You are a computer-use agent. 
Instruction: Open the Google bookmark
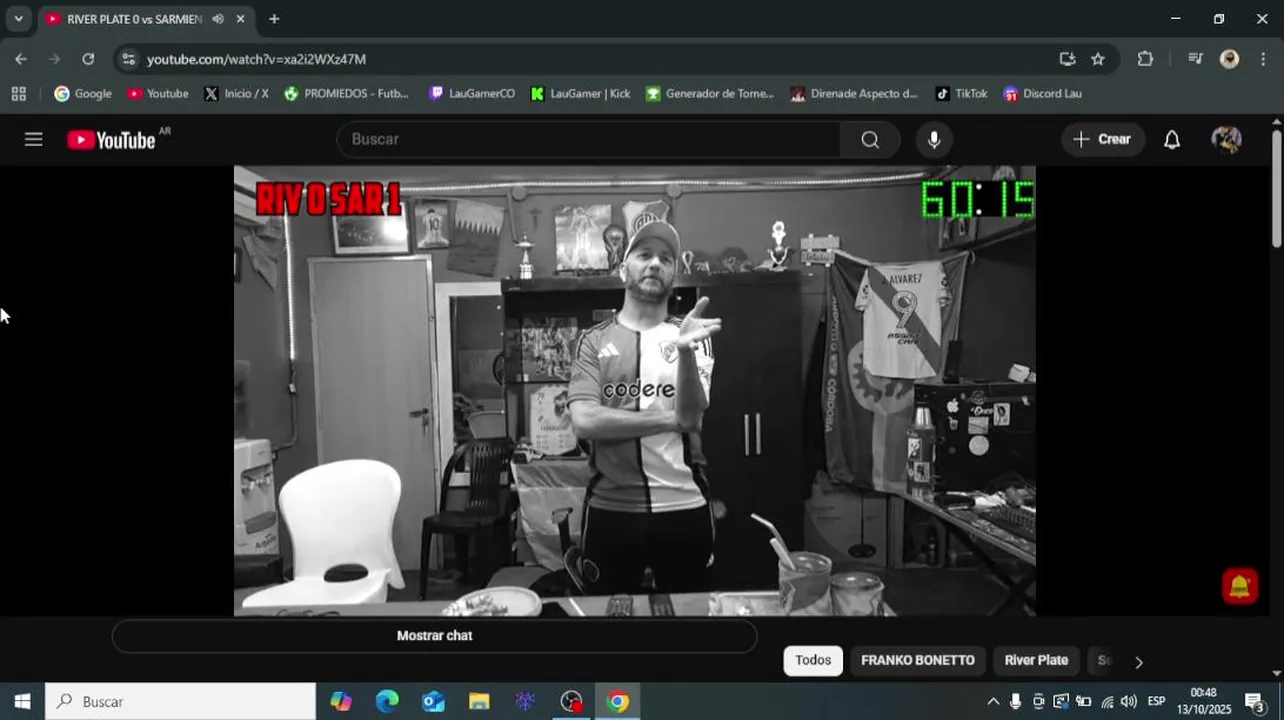click(83, 94)
